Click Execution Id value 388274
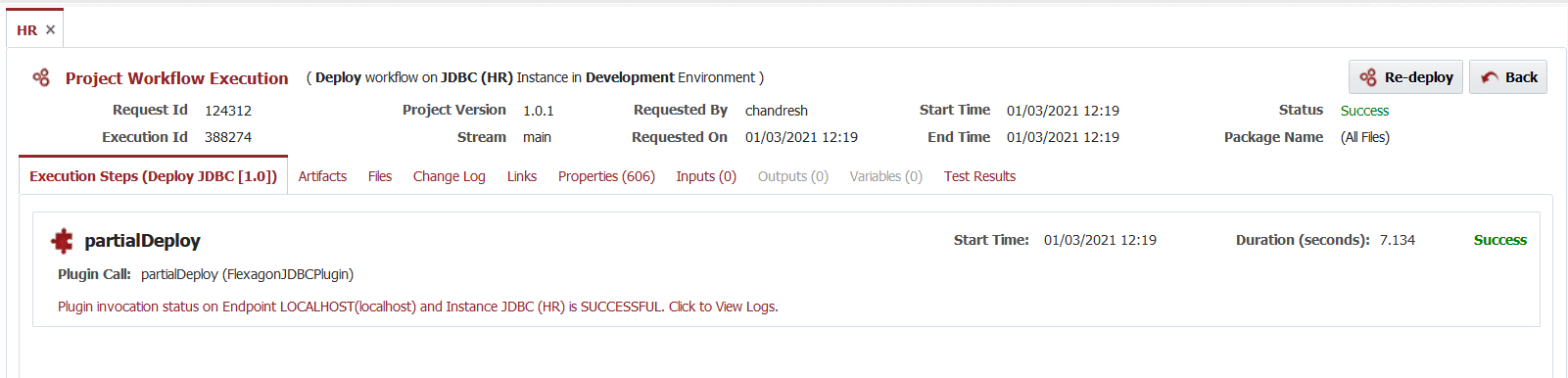1568x378 pixels. pos(228,137)
